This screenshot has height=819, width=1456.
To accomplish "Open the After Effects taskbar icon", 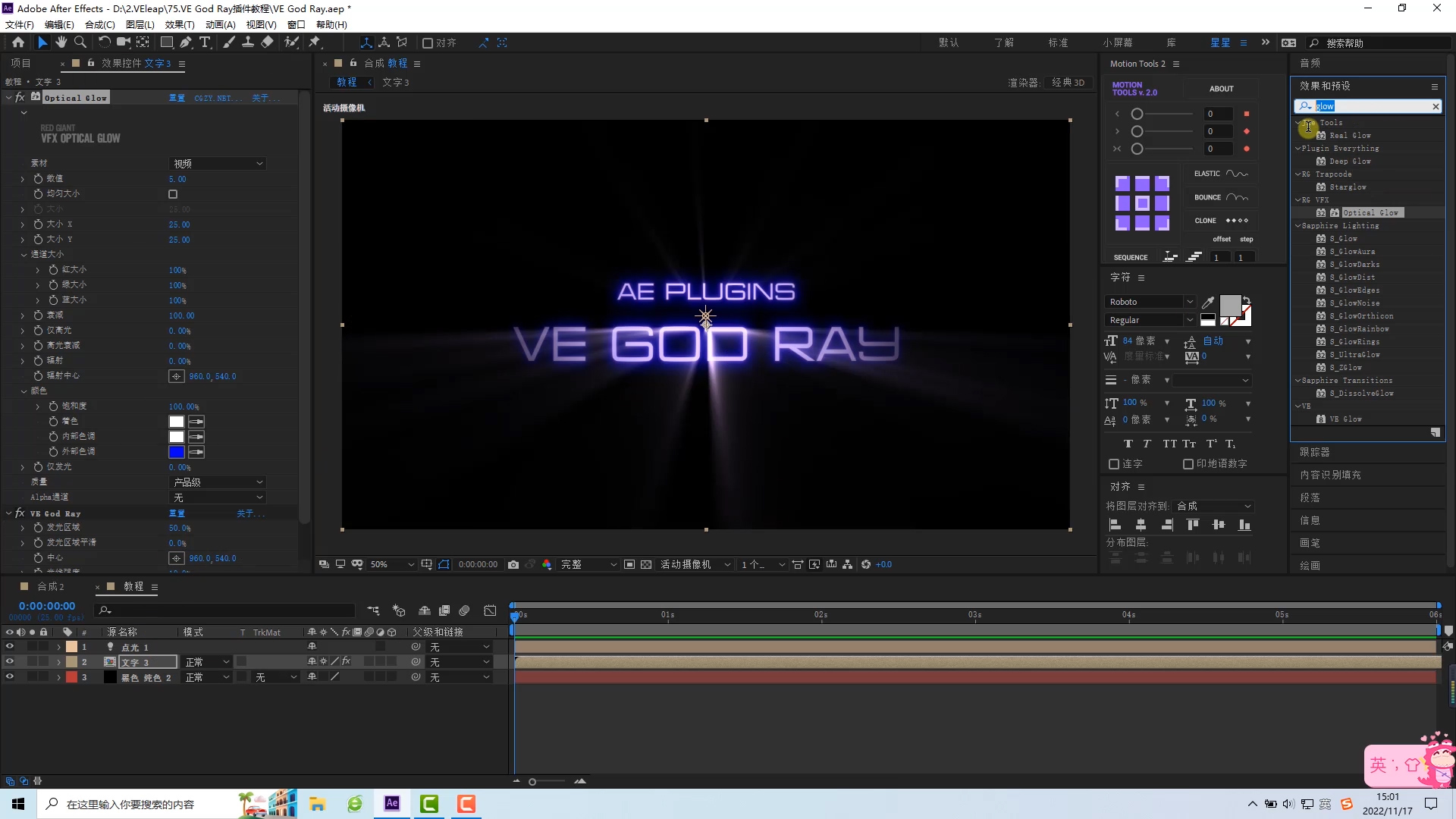I will click(x=392, y=804).
